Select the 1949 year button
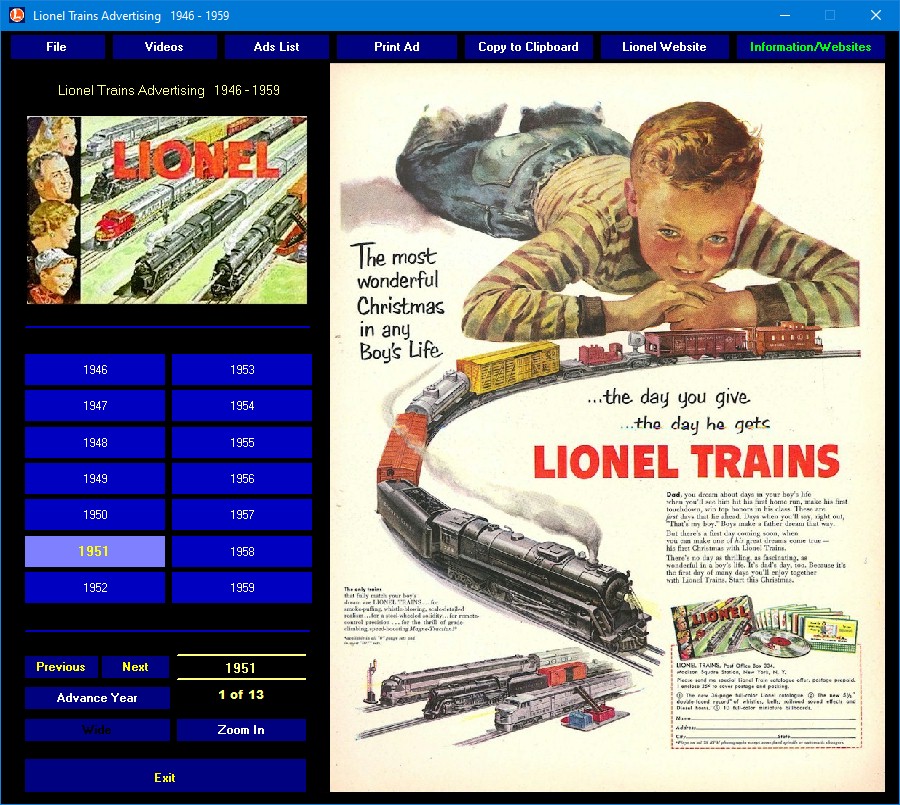 [95, 478]
